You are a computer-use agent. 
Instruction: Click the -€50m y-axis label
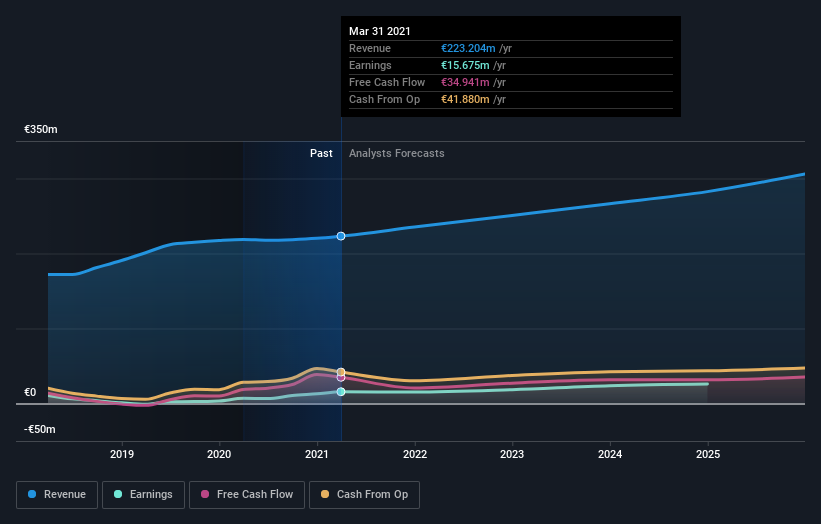tap(40, 429)
